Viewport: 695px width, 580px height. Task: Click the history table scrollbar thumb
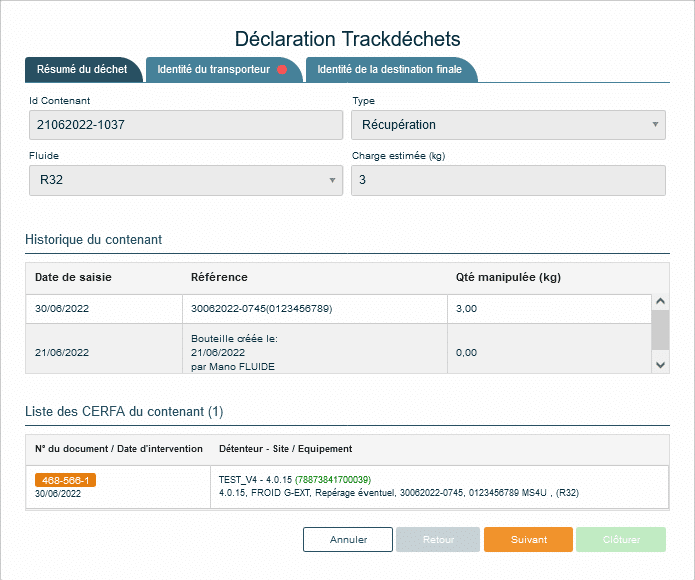pyautogui.click(x=660, y=328)
